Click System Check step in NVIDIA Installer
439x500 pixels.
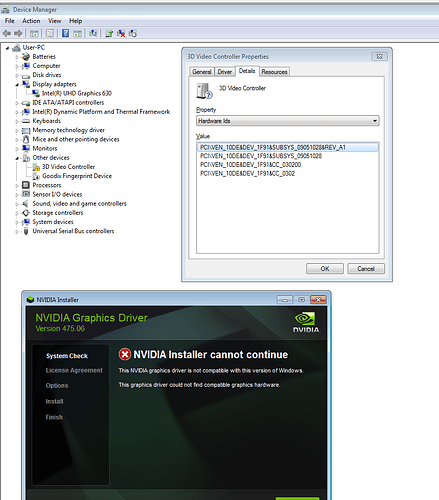[67, 356]
